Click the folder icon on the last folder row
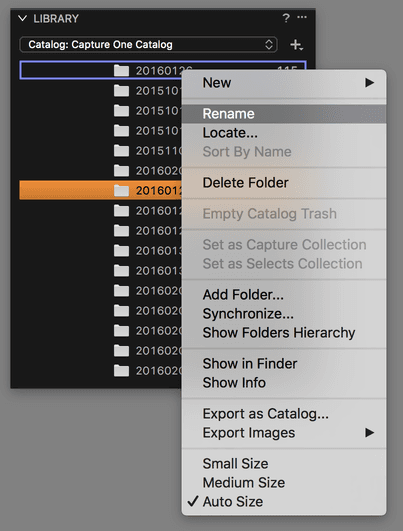 pos(121,371)
